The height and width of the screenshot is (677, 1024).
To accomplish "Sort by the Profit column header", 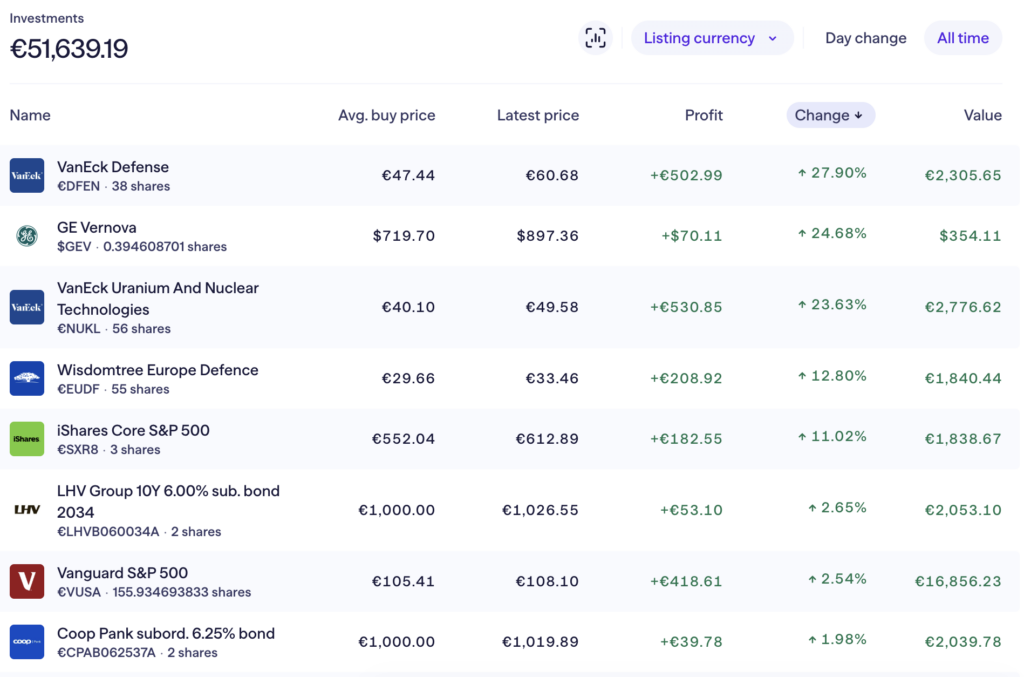I will (703, 115).
